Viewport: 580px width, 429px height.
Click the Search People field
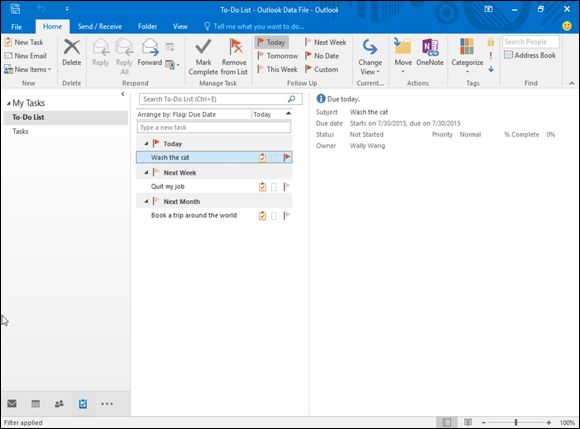click(530, 42)
